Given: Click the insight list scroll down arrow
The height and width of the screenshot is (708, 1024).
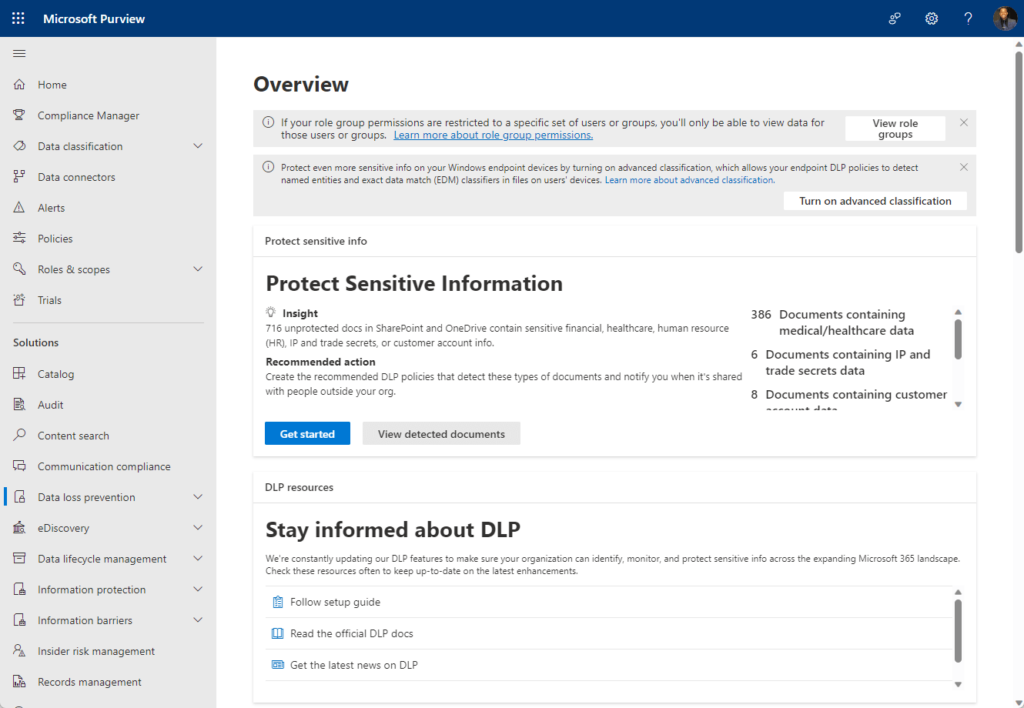Looking at the screenshot, I should [958, 404].
